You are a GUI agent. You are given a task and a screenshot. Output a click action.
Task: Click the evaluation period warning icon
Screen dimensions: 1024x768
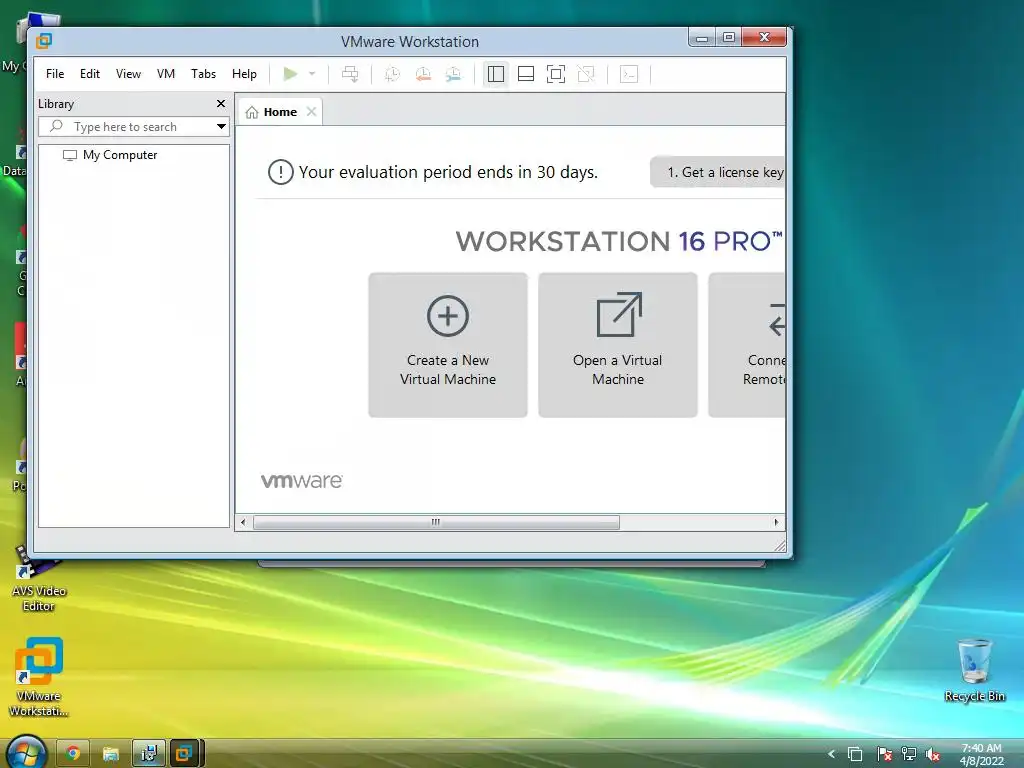click(280, 172)
